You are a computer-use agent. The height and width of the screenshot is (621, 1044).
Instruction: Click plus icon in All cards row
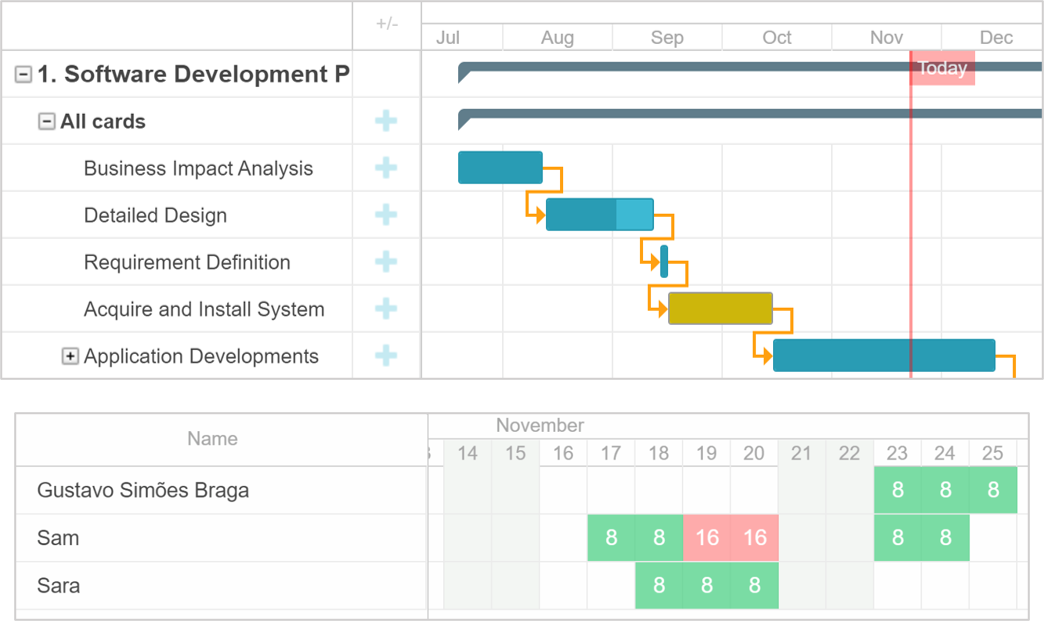tap(386, 121)
